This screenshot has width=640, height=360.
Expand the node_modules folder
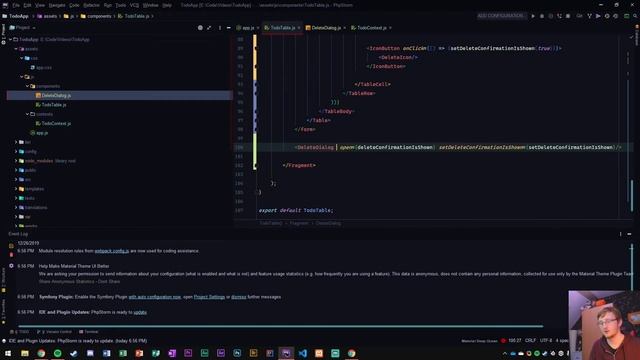(x=16, y=161)
